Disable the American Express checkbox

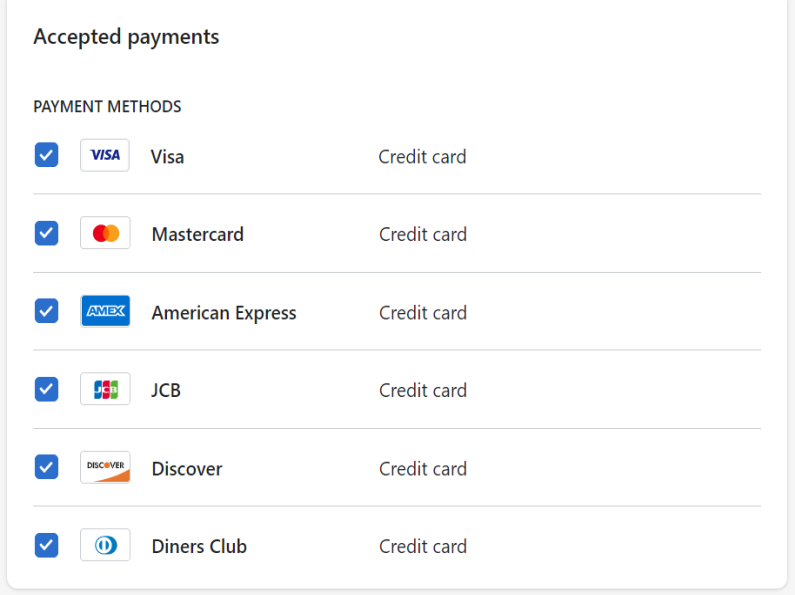(x=46, y=311)
